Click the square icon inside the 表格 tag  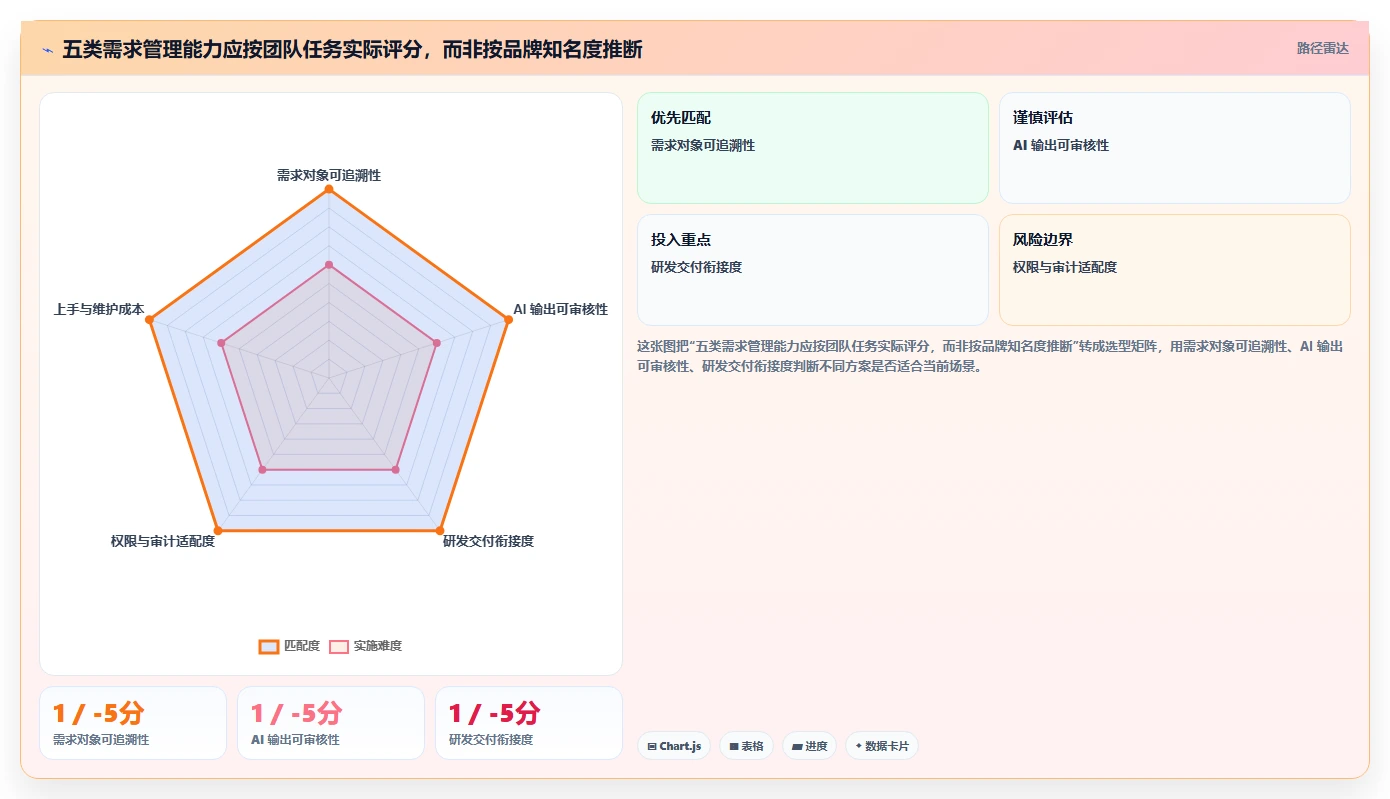tap(734, 746)
